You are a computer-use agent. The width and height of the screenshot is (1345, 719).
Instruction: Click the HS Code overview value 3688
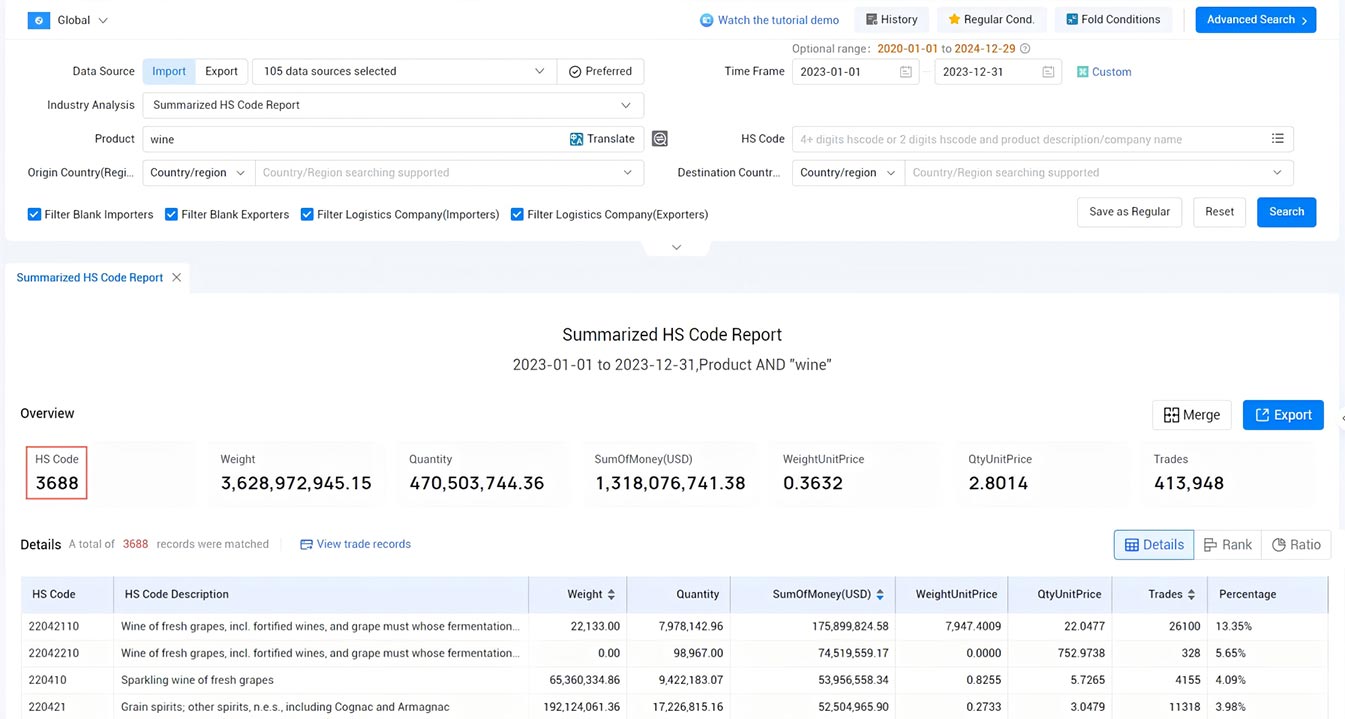(57, 483)
